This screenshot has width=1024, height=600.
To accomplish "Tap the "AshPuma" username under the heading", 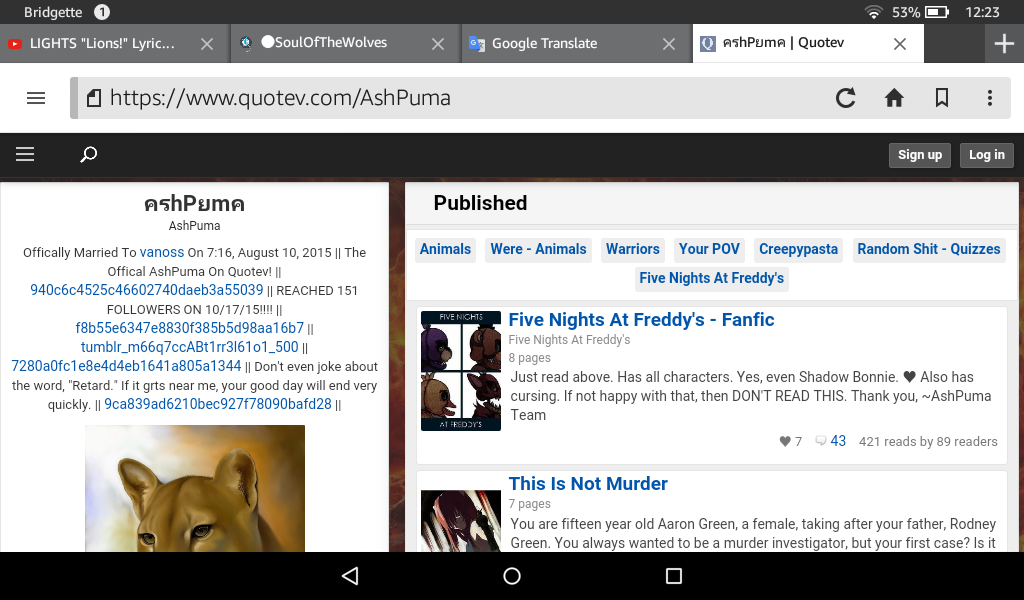I will (x=195, y=226).
